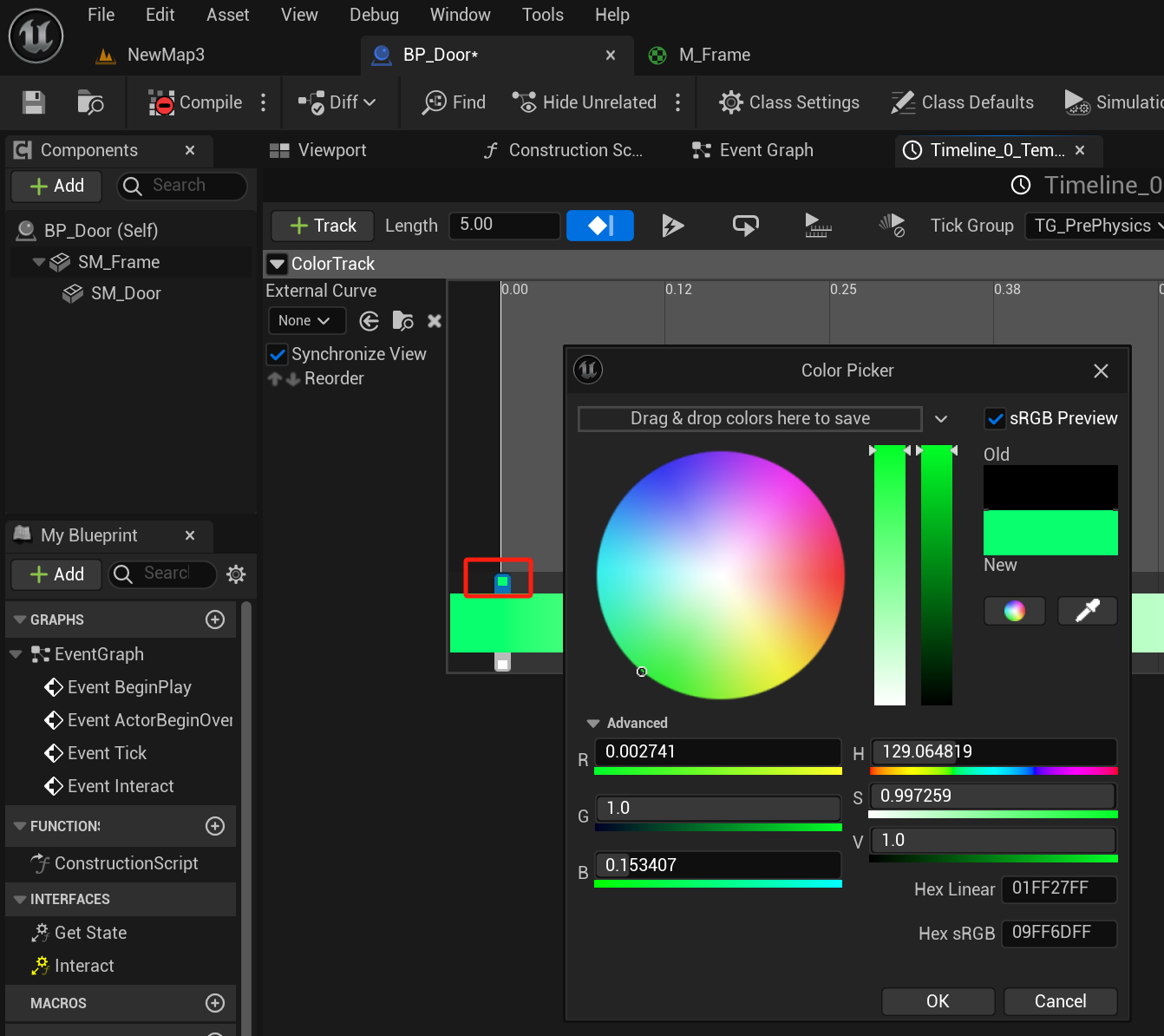Click inside the color wheel
The width and height of the screenshot is (1164, 1036).
pyautogui.click(x=721, y=575)
